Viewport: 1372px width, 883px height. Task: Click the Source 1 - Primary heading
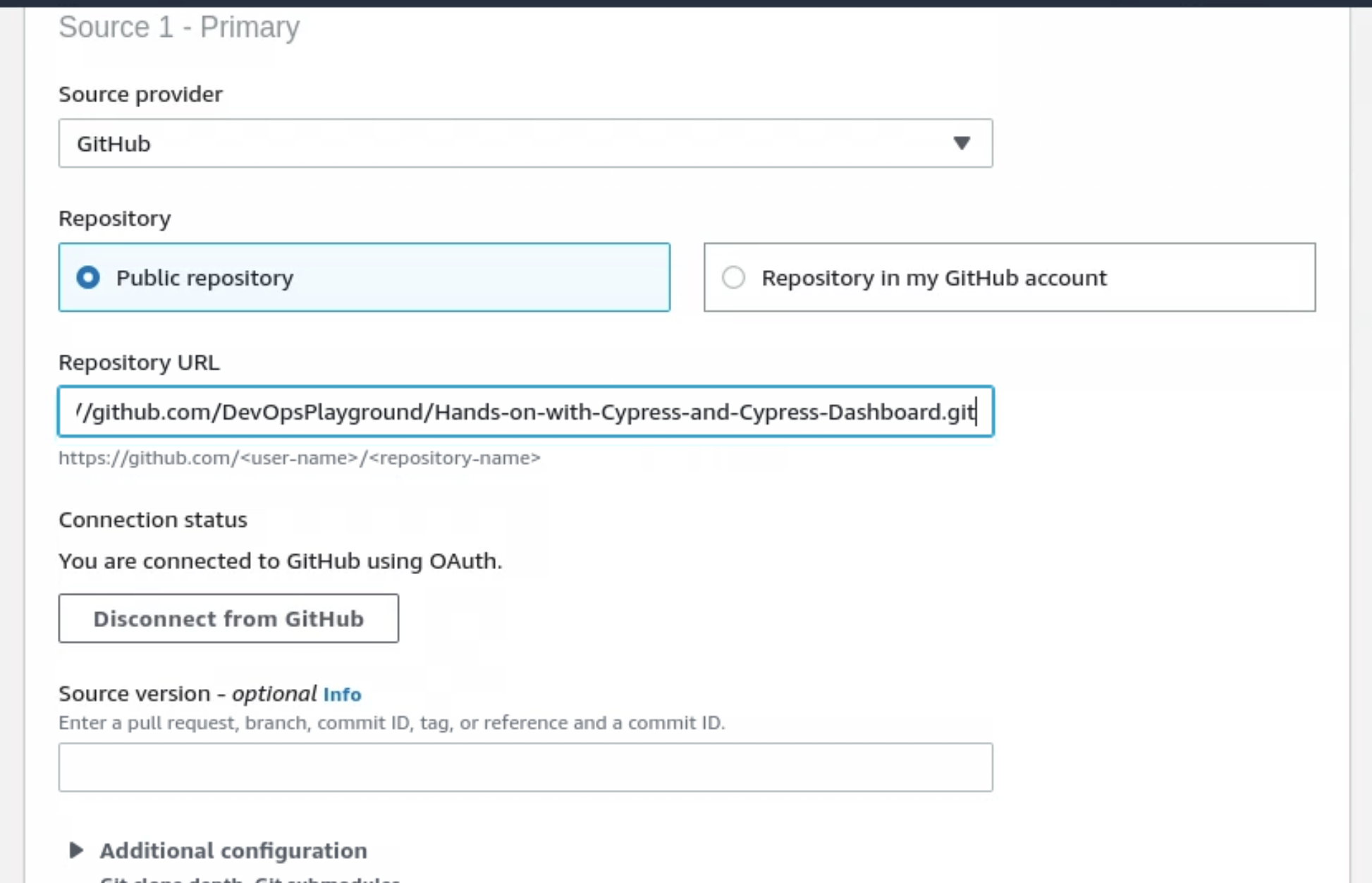pos(179,28)
